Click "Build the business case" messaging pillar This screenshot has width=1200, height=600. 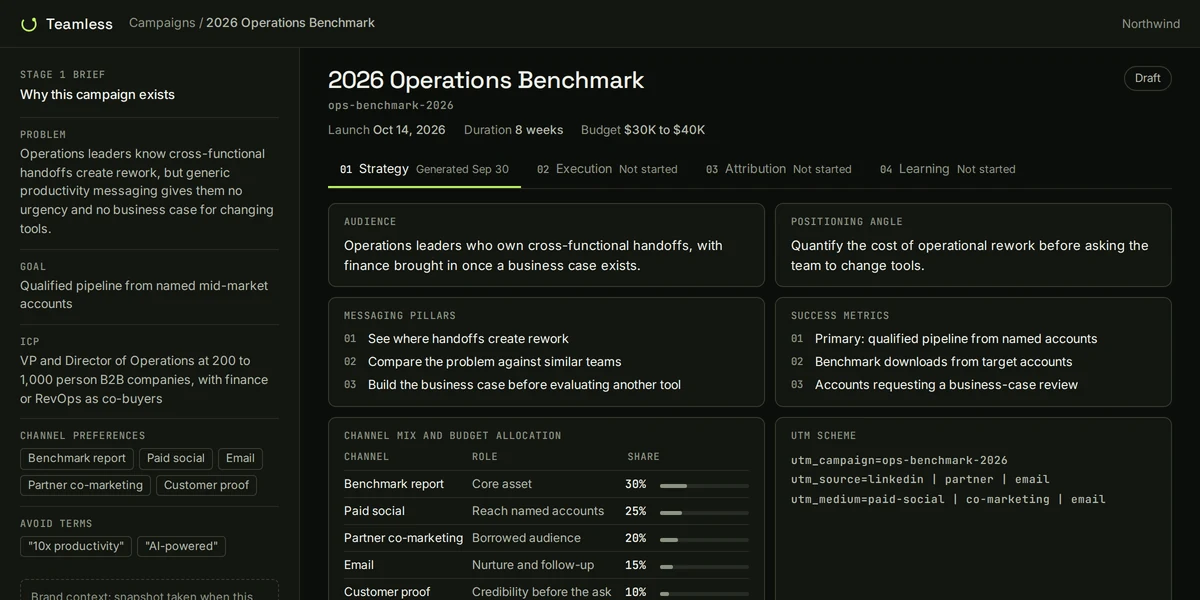(524, 385)
